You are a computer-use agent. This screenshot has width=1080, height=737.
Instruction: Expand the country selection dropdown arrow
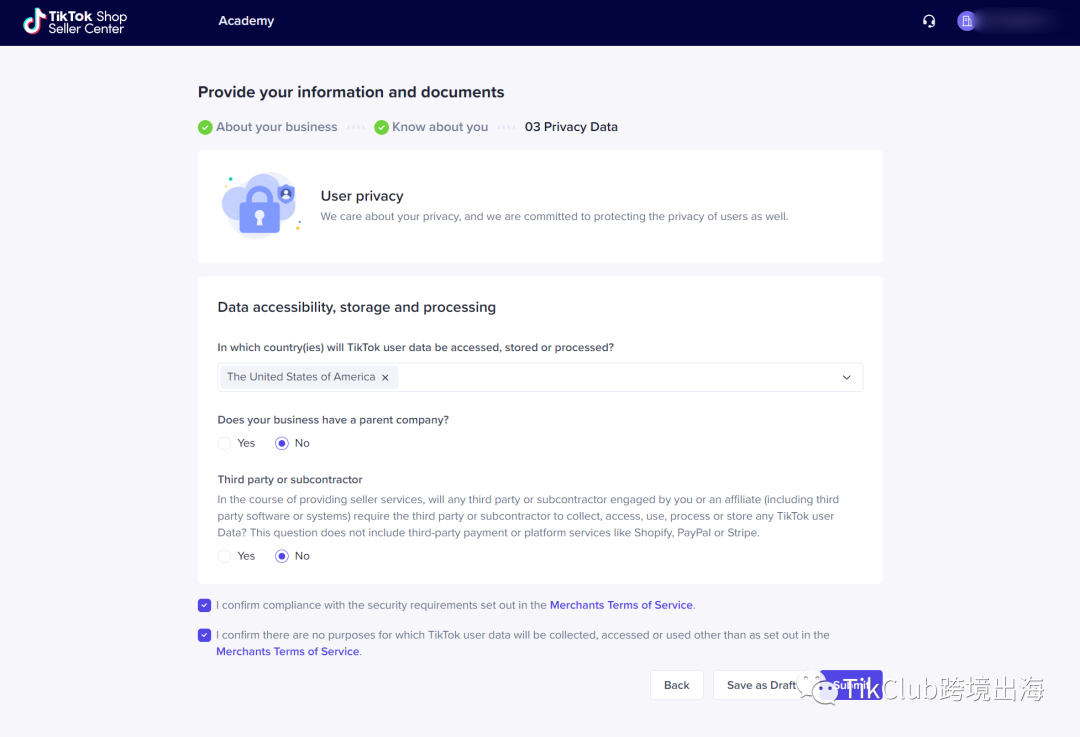[846, 377]
